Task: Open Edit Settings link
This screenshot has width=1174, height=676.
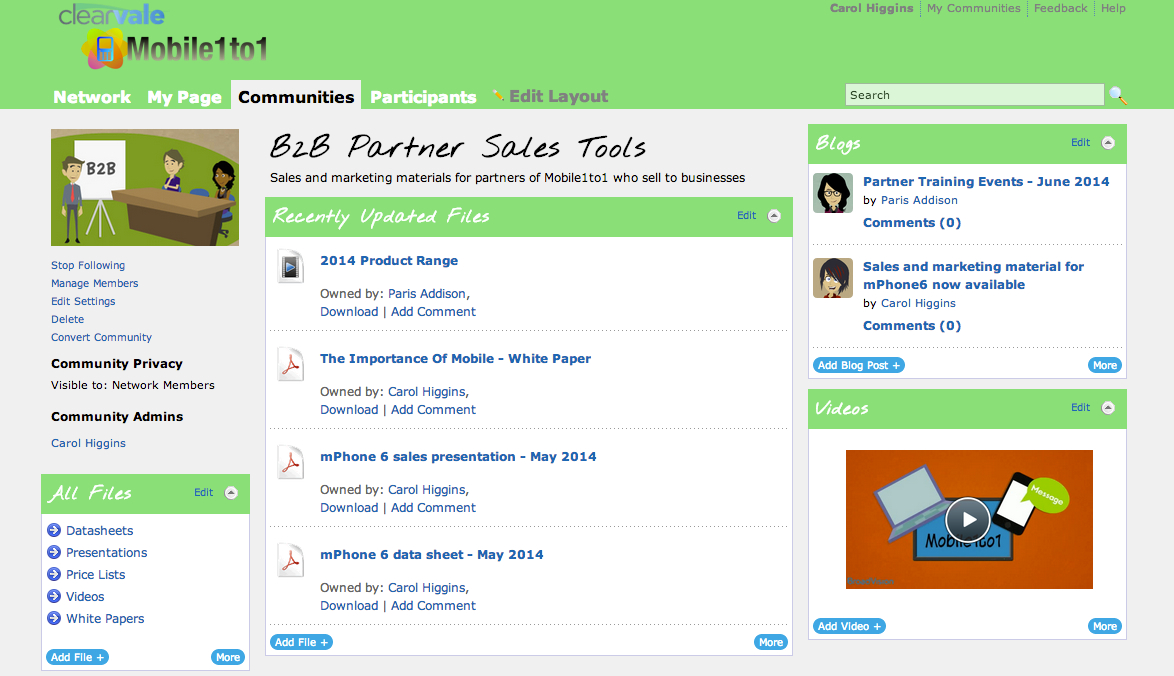Action: tap(83, 301)
